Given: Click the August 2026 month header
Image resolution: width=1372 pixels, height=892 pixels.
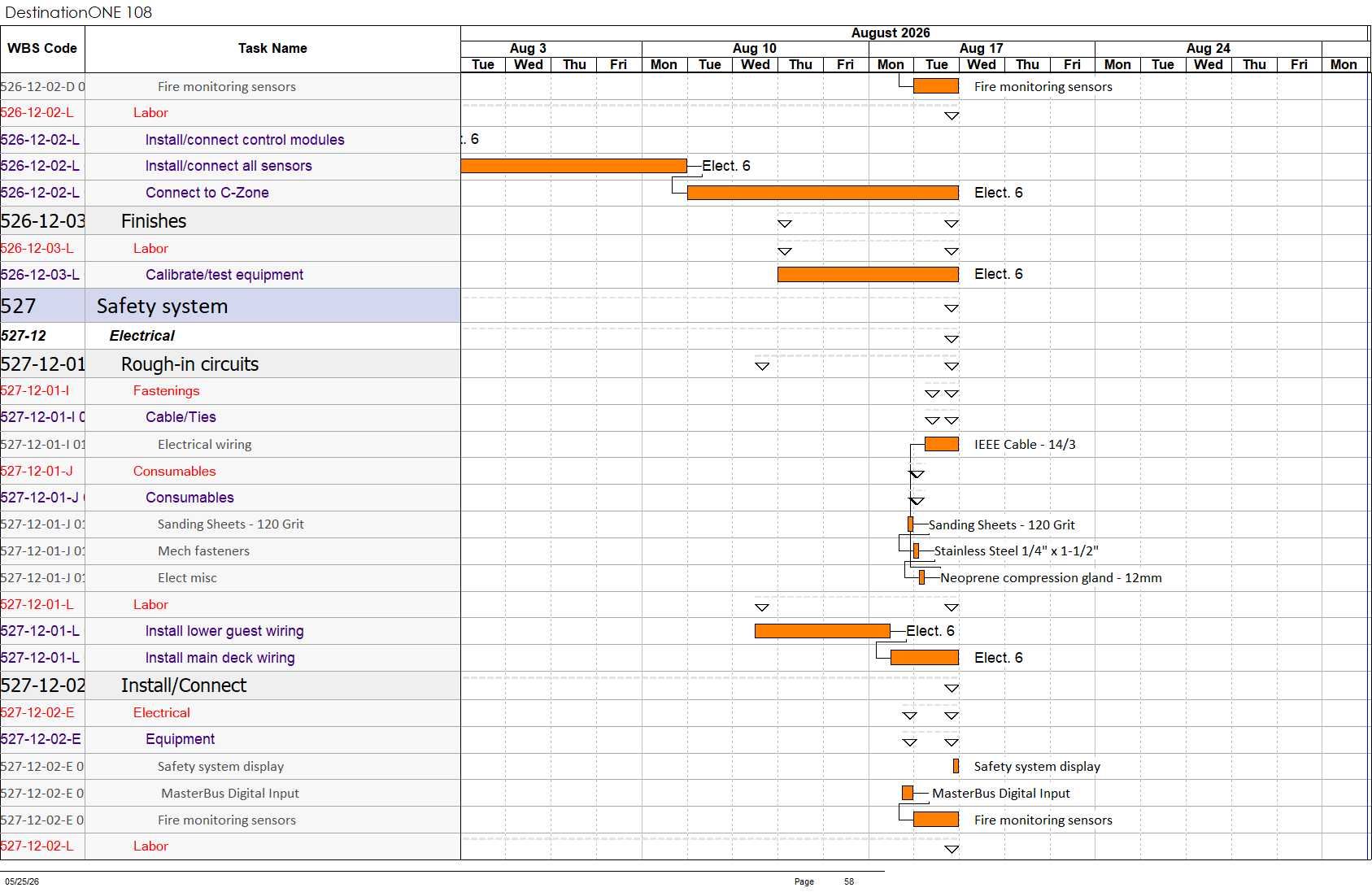Looking at the screenshot, I should pos(891,33).
